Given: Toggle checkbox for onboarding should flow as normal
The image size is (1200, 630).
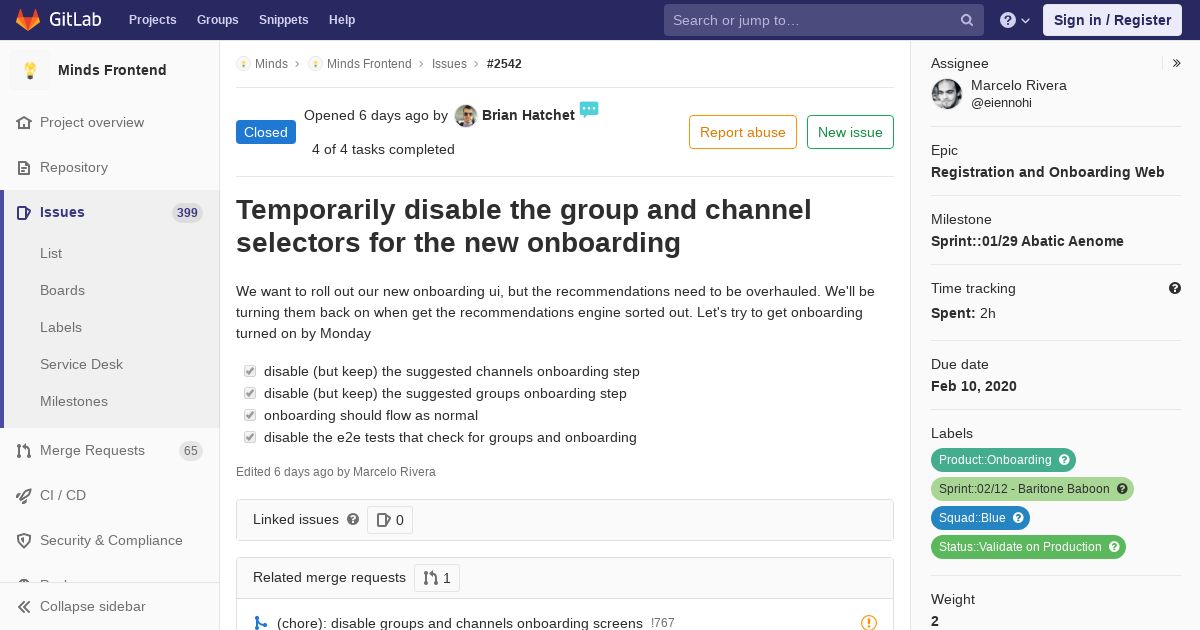Looking at the screenshot, I should point(250,415).
